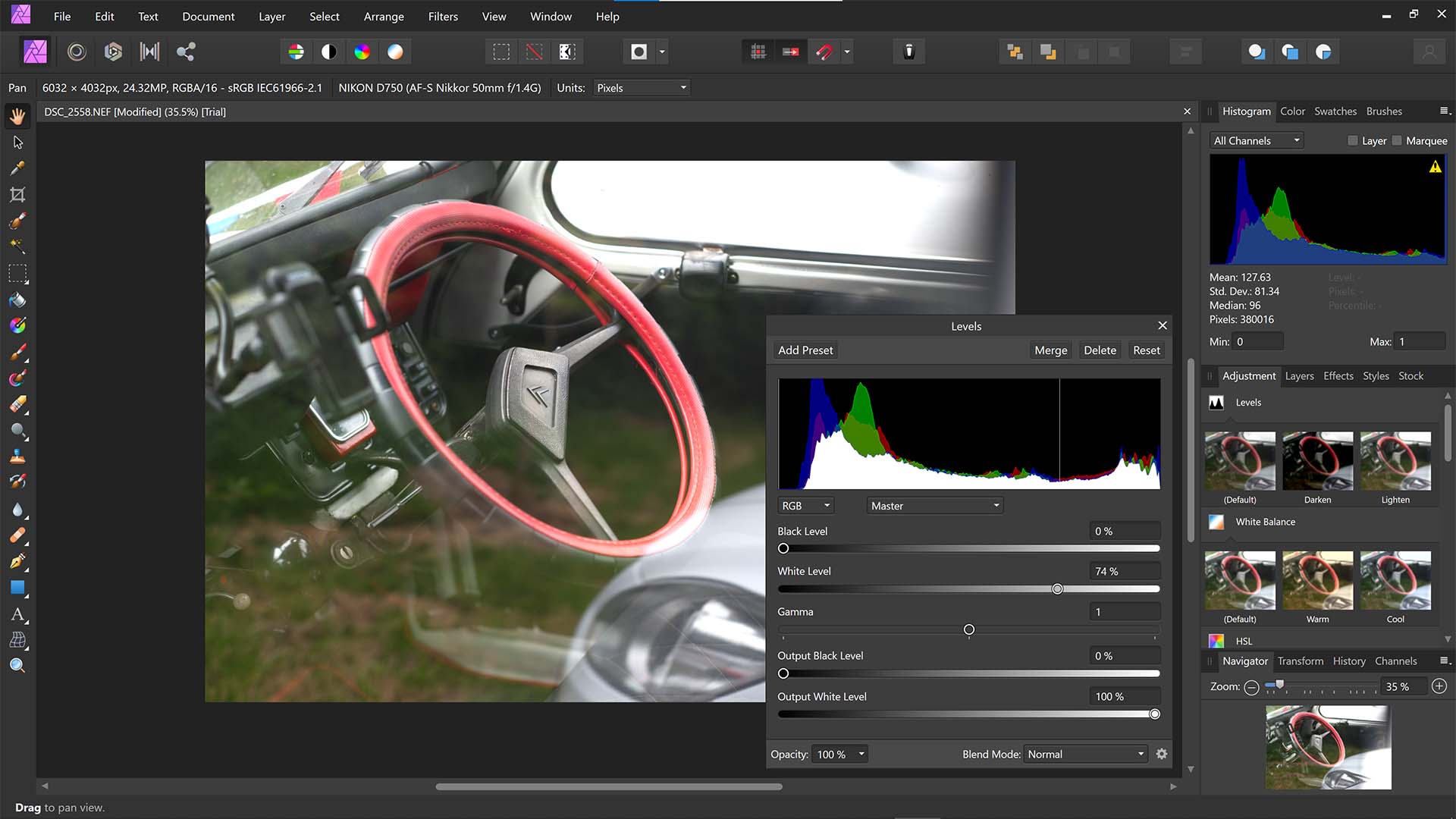Choose the Artistic Text tool
Image resolution: width=1456 pixels, height=819 pixels.
[x=17, y=614]
